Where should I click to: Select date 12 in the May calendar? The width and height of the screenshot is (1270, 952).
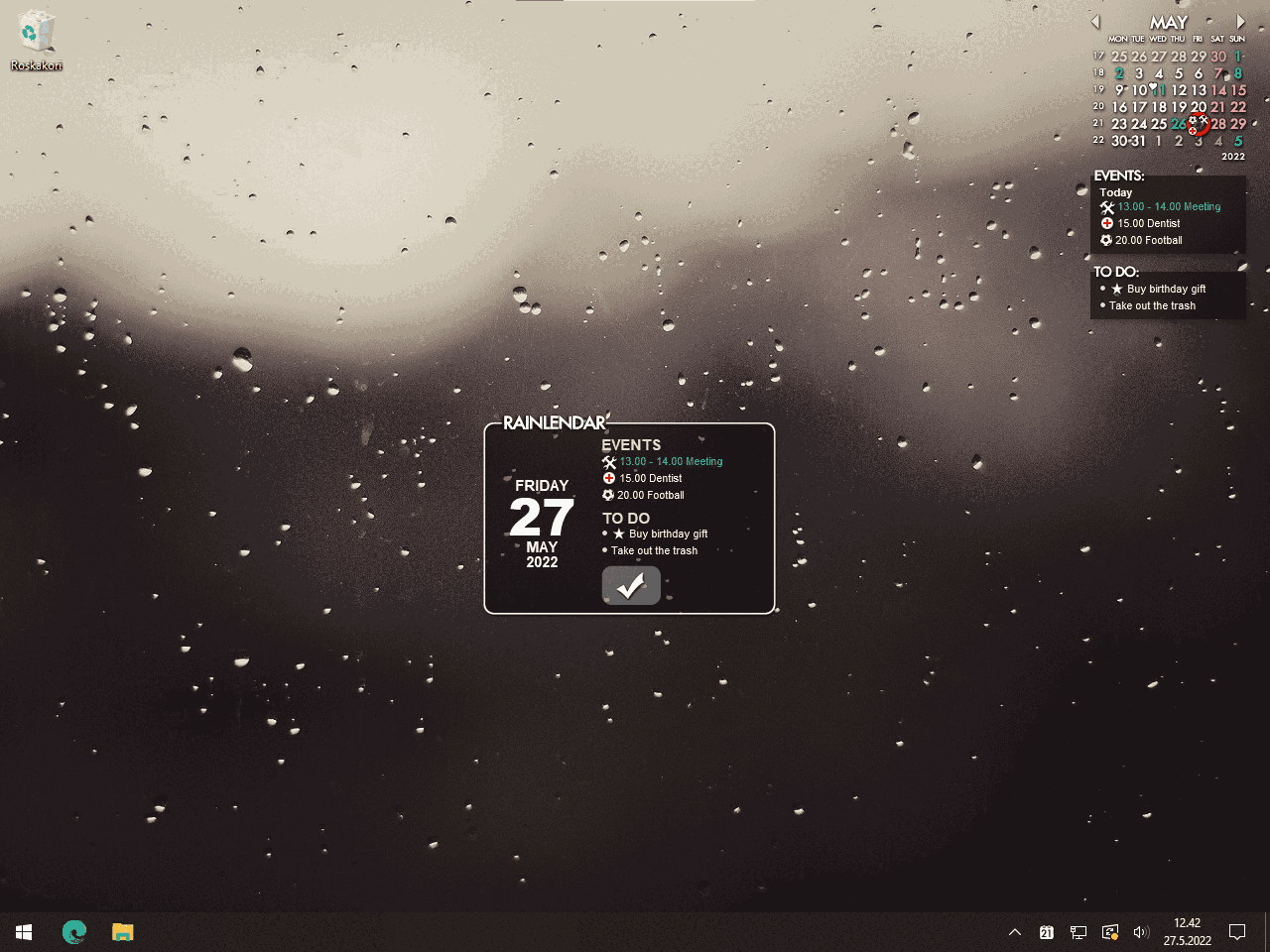(1179, 90)
